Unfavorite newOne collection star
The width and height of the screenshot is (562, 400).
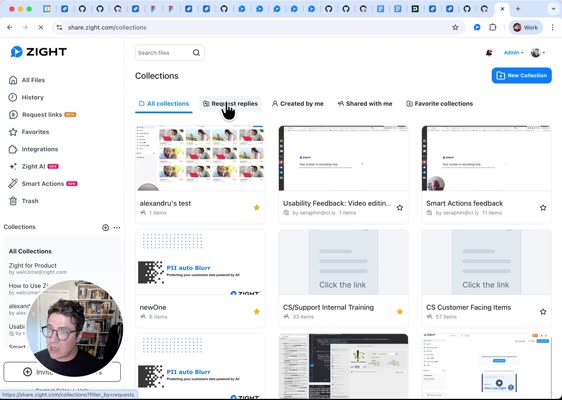[257, 311]
